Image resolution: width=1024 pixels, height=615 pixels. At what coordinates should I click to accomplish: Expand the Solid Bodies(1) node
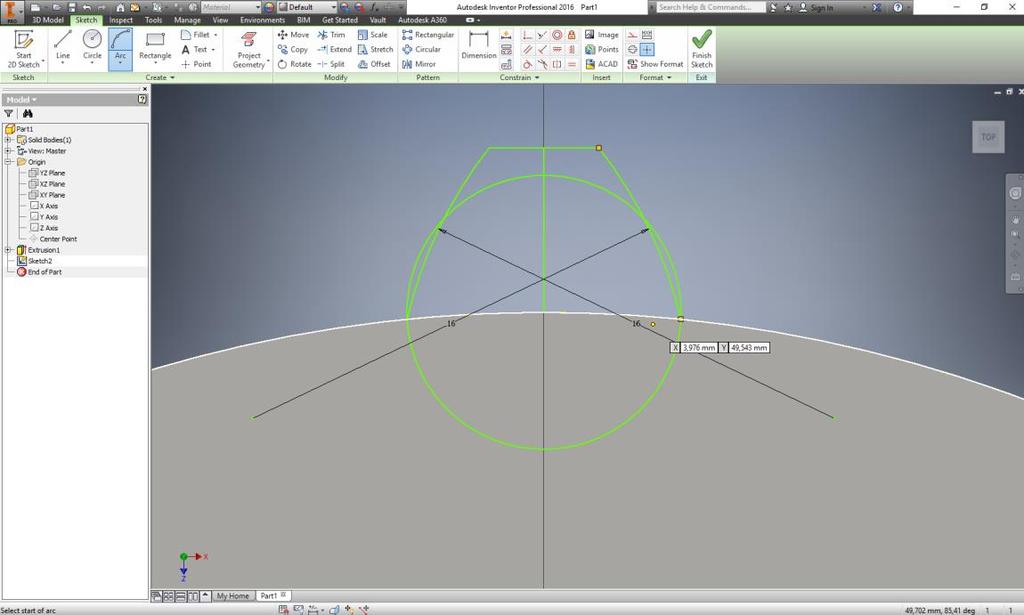[8, 140]
